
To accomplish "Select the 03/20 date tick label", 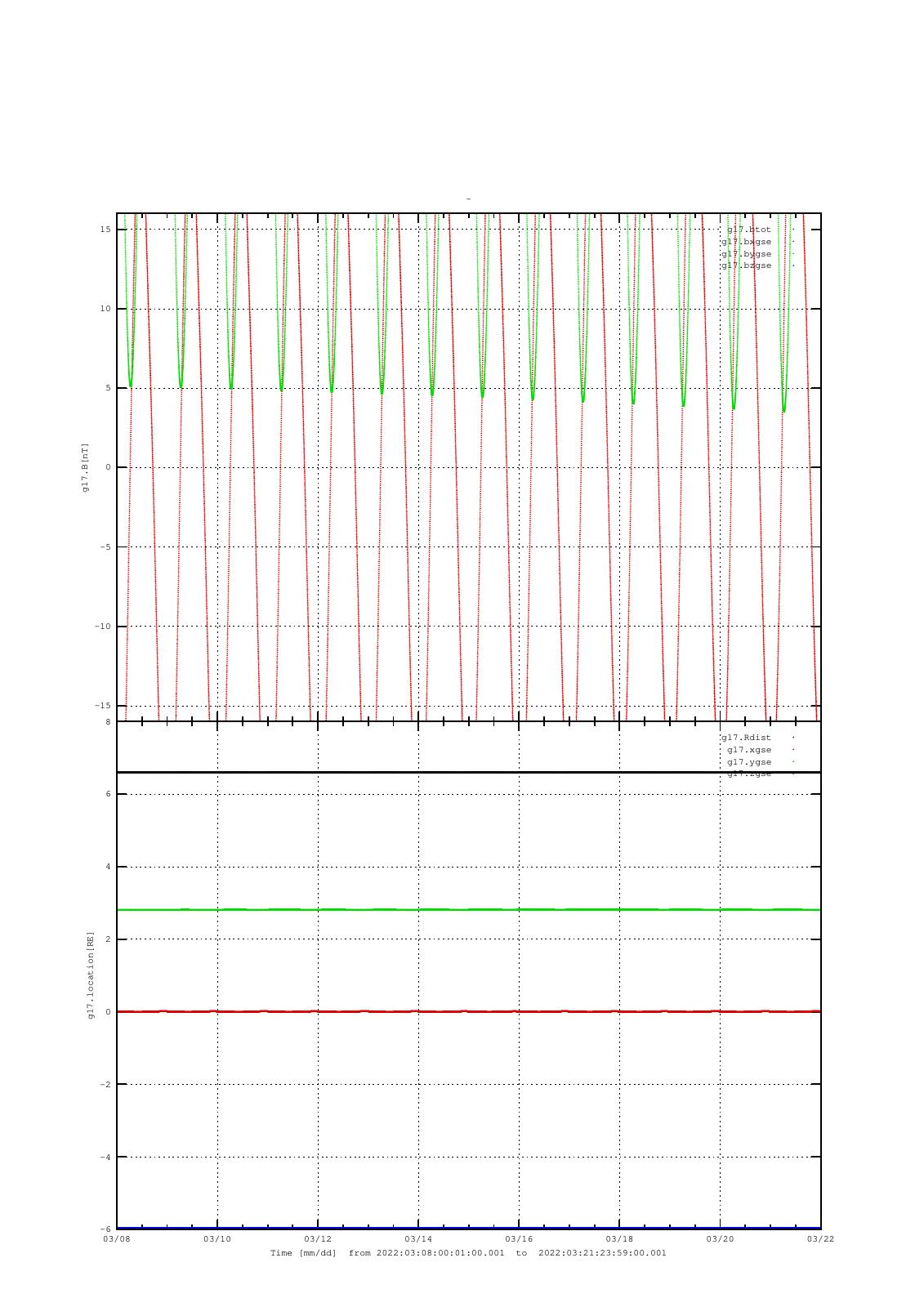I will coord(720,1238).
